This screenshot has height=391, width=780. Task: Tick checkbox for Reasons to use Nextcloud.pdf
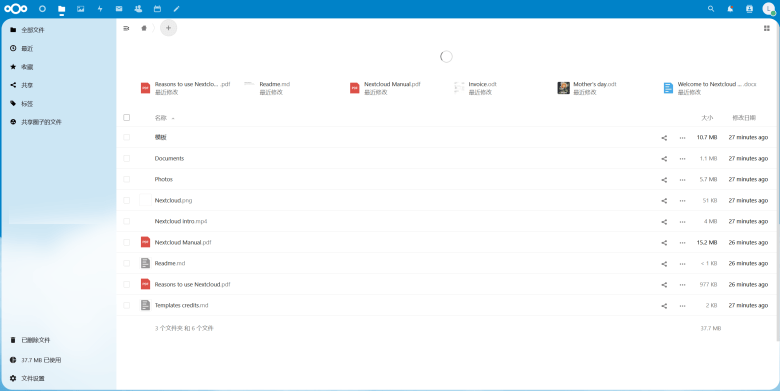tap(126, 285)
